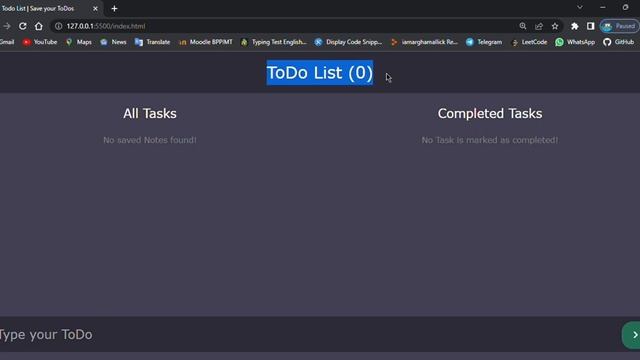Viewport: 640px width, 360px height.
Task: Click the Completed Tasks heading
Action: coord(490,113)
